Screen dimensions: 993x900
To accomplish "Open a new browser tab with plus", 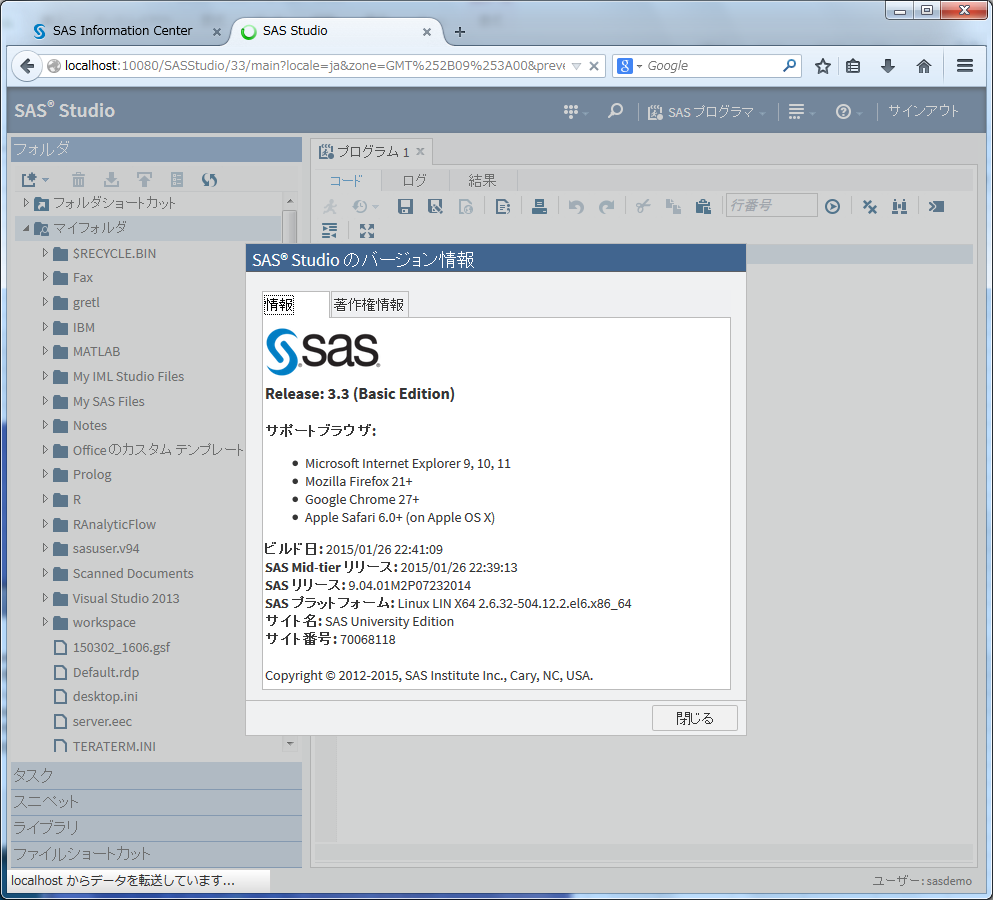I will 460,32.
